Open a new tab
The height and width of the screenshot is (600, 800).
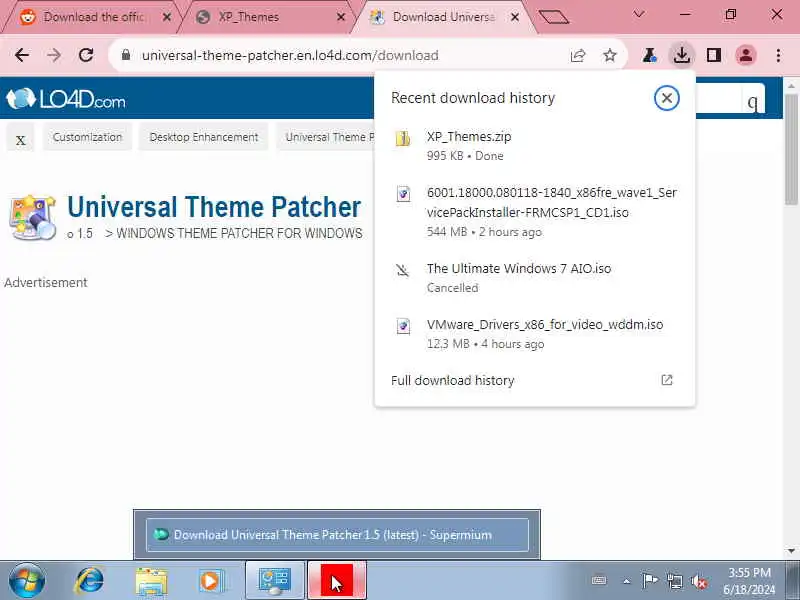[554, 17]
